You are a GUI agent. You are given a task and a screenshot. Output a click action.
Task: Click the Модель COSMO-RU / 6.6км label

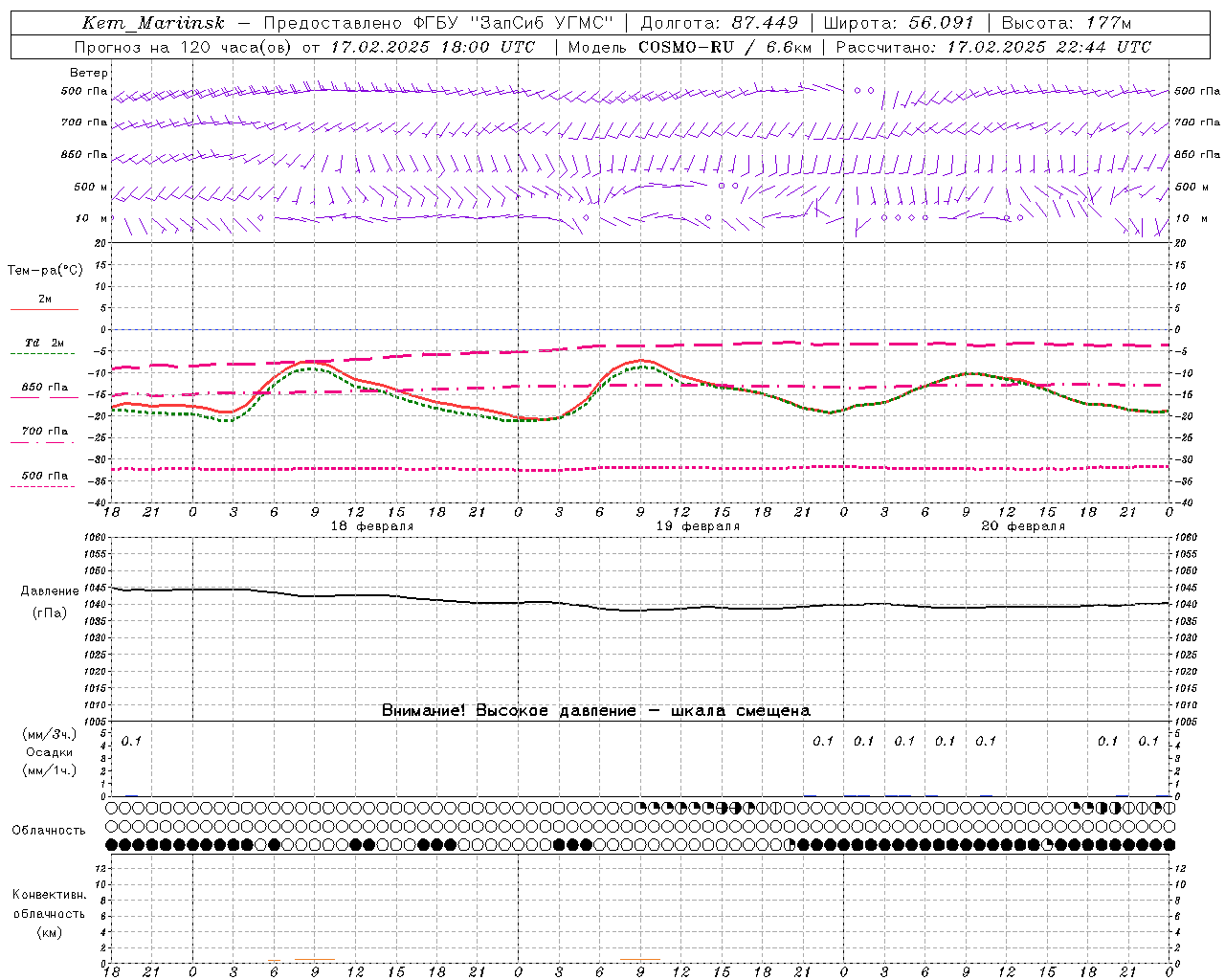689,47
